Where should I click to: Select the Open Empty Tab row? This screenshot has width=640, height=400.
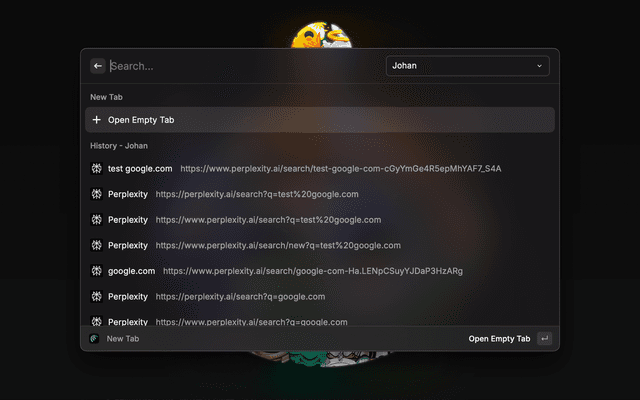[319, 120]
